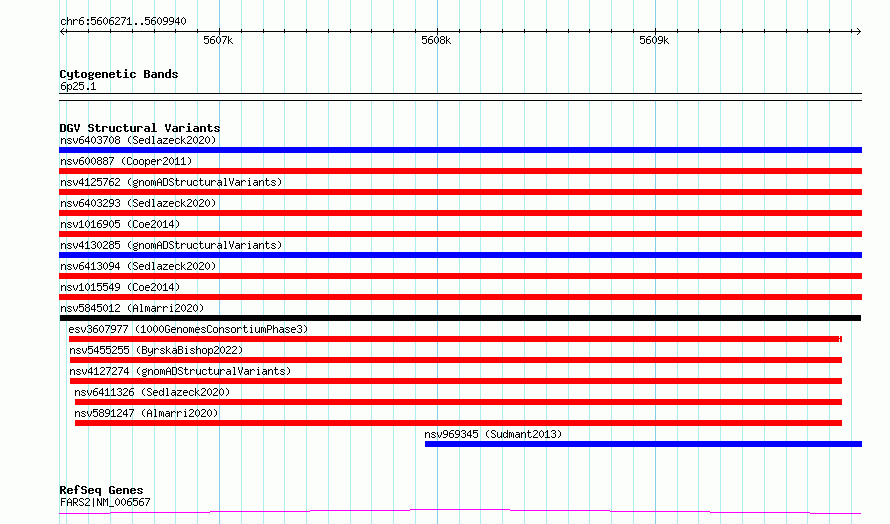Click the red bar under nsv6413094
This screenshot has width=890, height=524.
tap(460, 276)
